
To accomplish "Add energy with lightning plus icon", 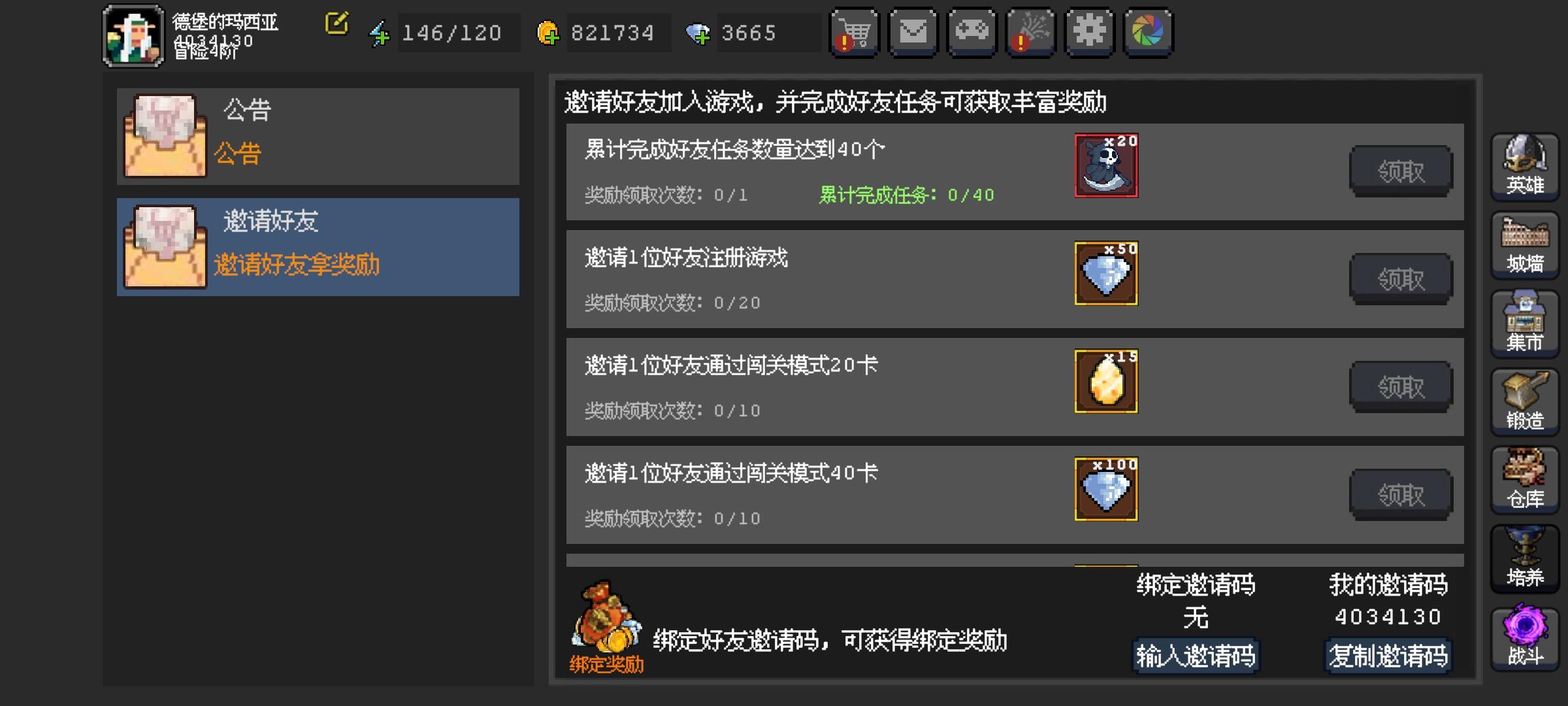I will 380,33.
